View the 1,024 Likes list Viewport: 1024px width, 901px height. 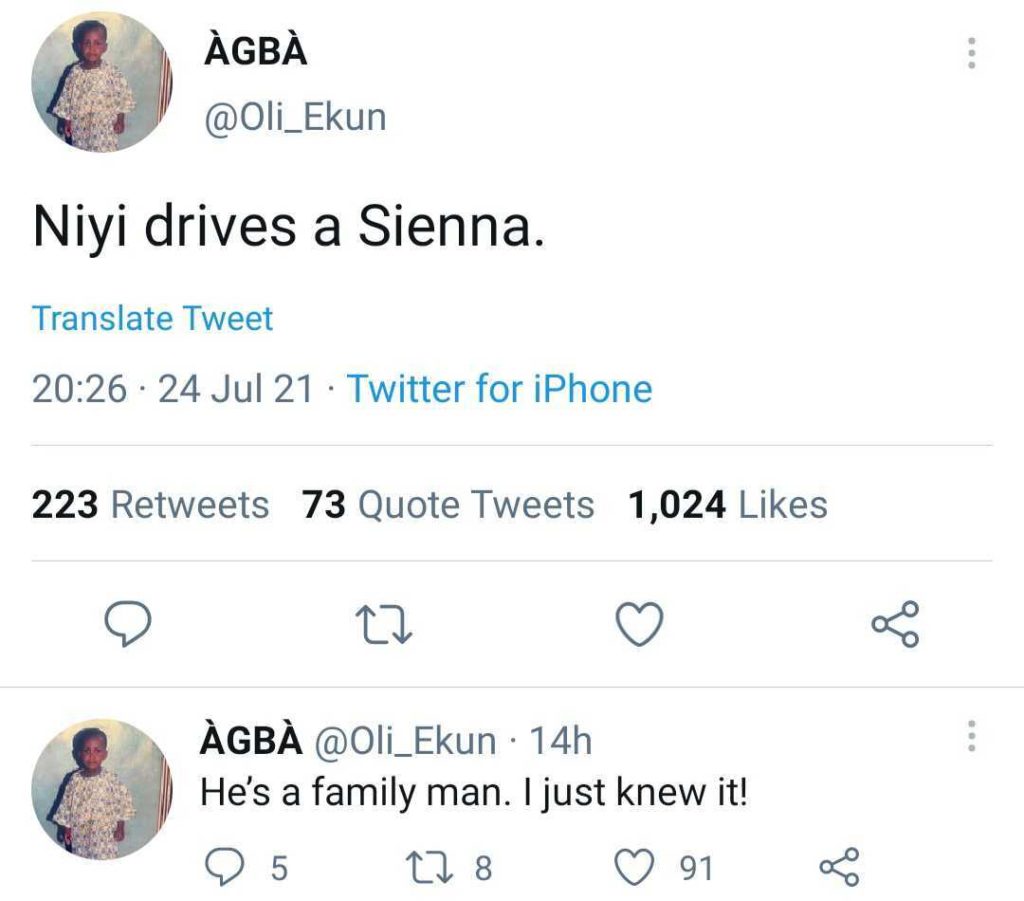point(727,505)
